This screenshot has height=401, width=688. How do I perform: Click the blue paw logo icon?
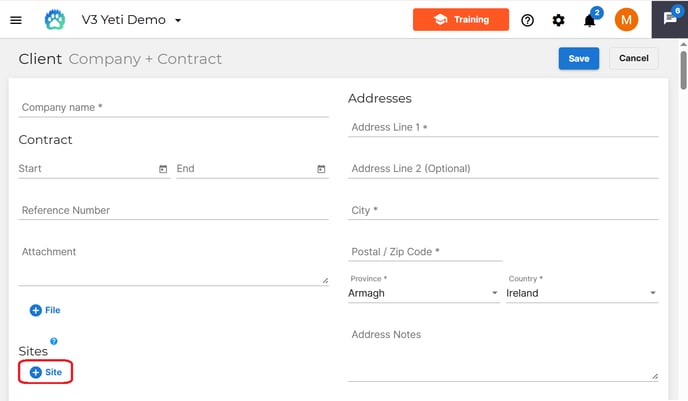point(55,20)
